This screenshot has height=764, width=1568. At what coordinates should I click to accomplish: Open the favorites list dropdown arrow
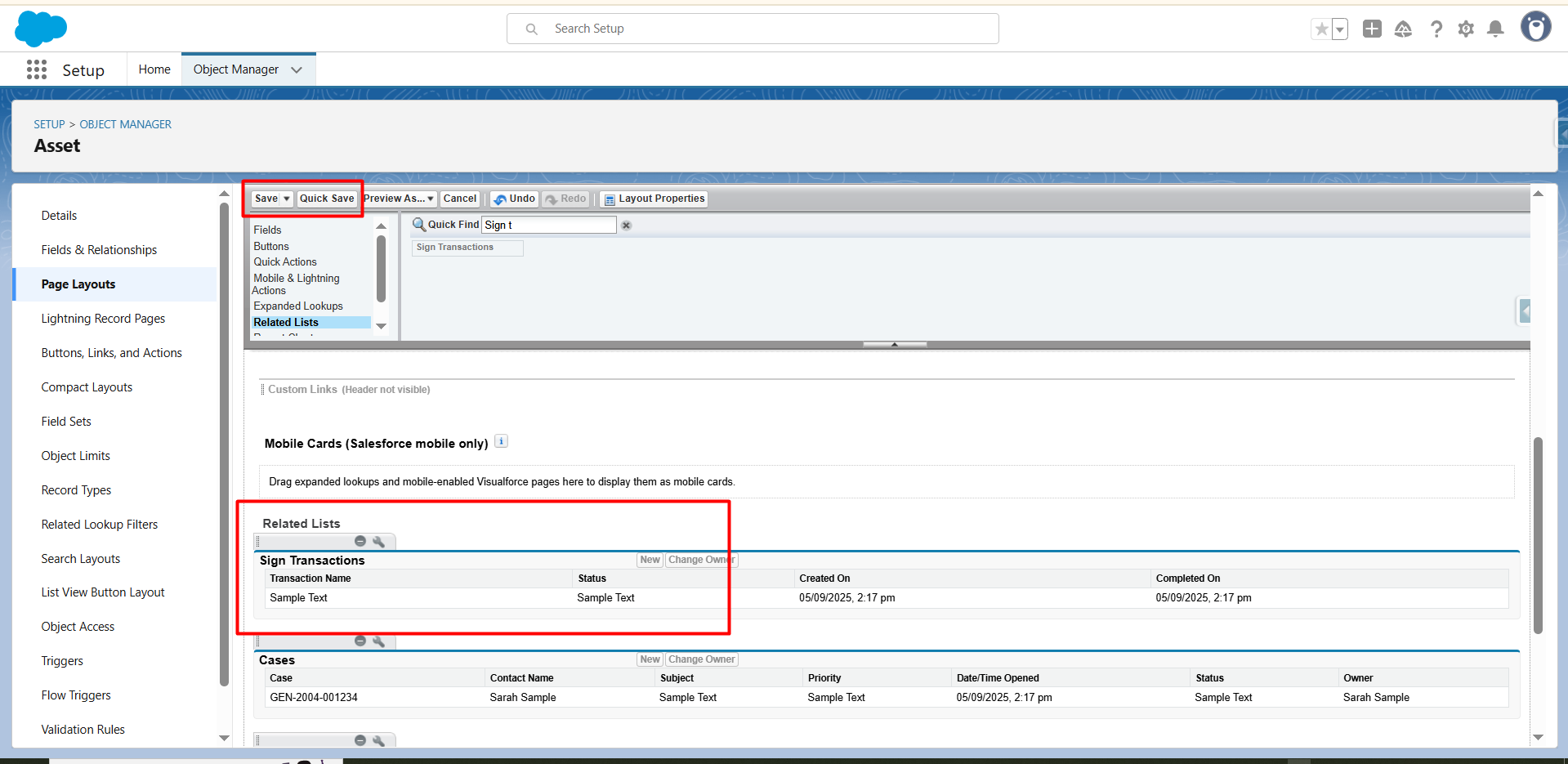click(1339, 29)
